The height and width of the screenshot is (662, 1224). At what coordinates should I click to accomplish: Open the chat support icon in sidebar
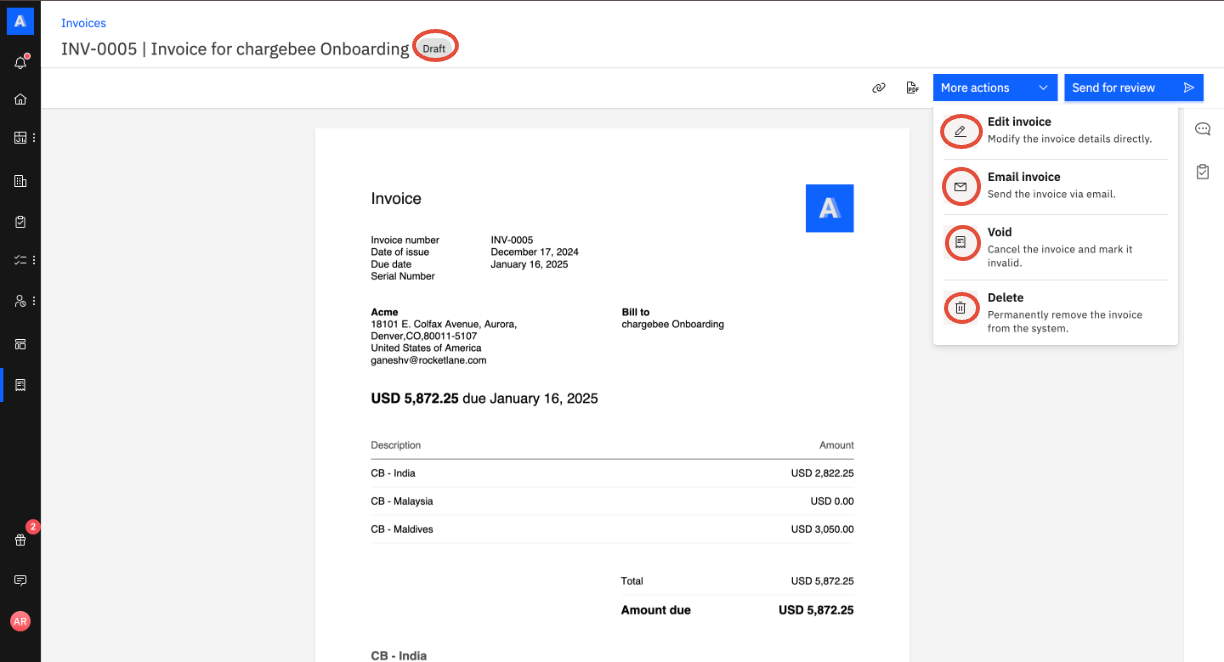20,580
